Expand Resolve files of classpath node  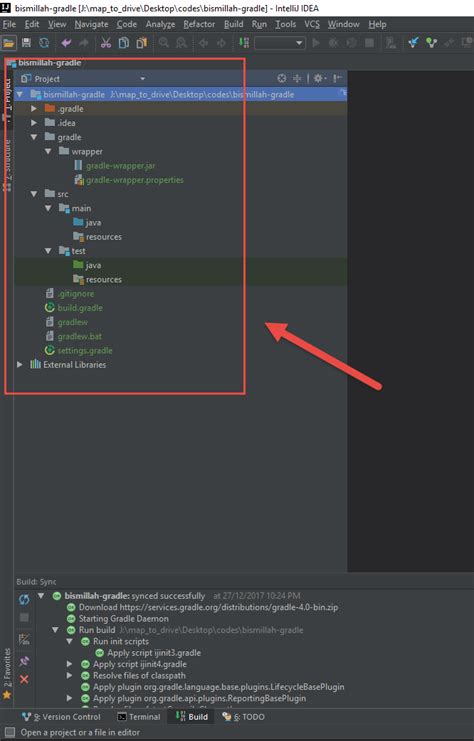click(69, 675)
